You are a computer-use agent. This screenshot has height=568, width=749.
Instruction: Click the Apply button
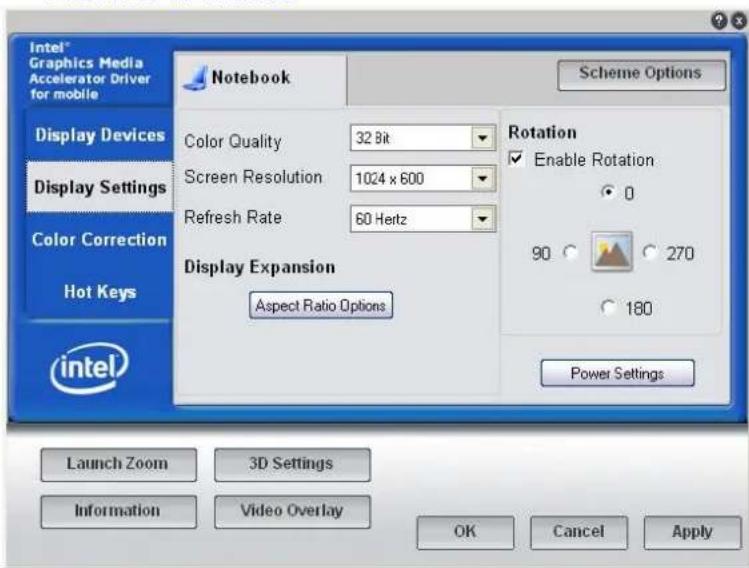tap(693, 532)
